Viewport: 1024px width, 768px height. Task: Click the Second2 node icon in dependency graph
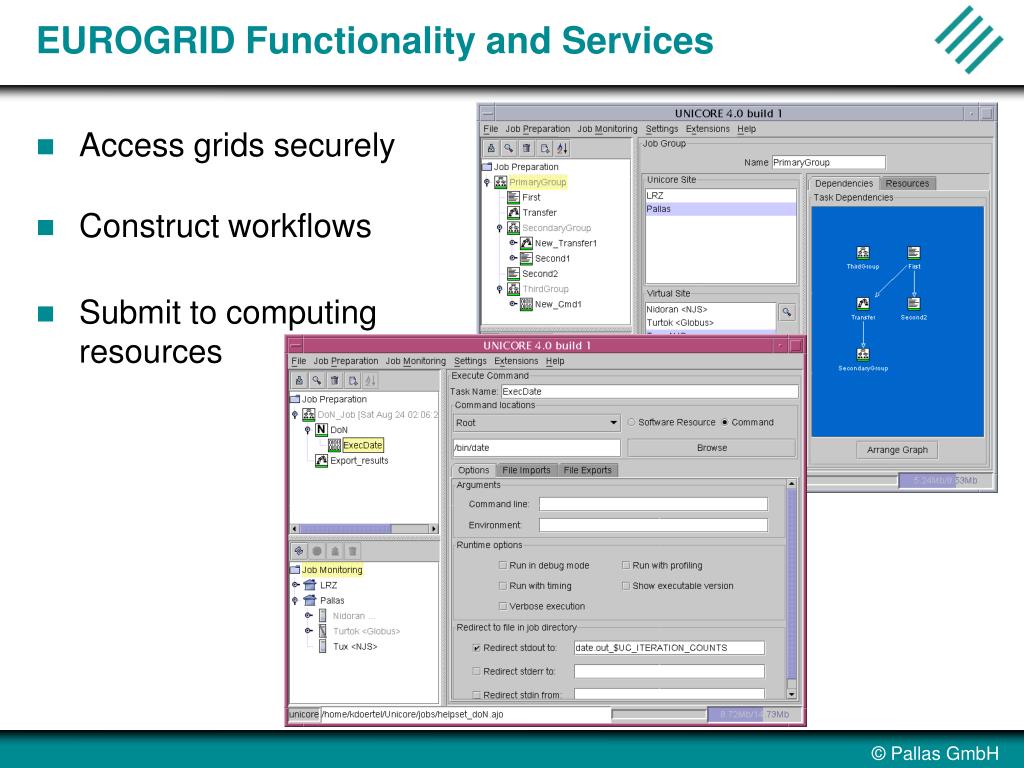pyautogui.click(x=914, y=304)
